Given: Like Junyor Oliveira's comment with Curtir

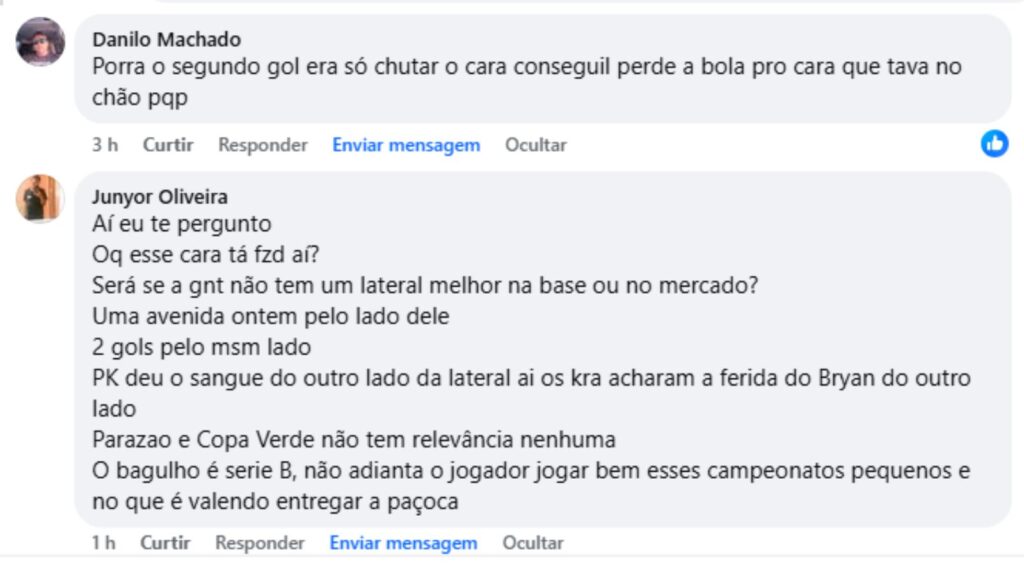Looking at the screenshot, I should coord(165,543).
